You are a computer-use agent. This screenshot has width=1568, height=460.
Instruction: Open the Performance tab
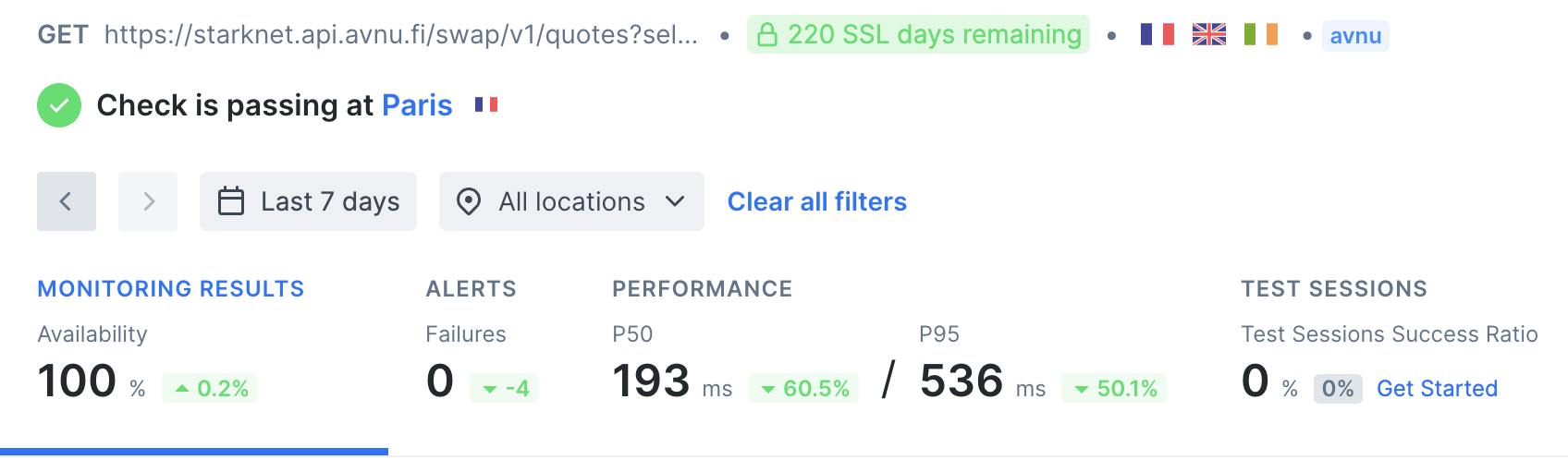click(702, 289)
